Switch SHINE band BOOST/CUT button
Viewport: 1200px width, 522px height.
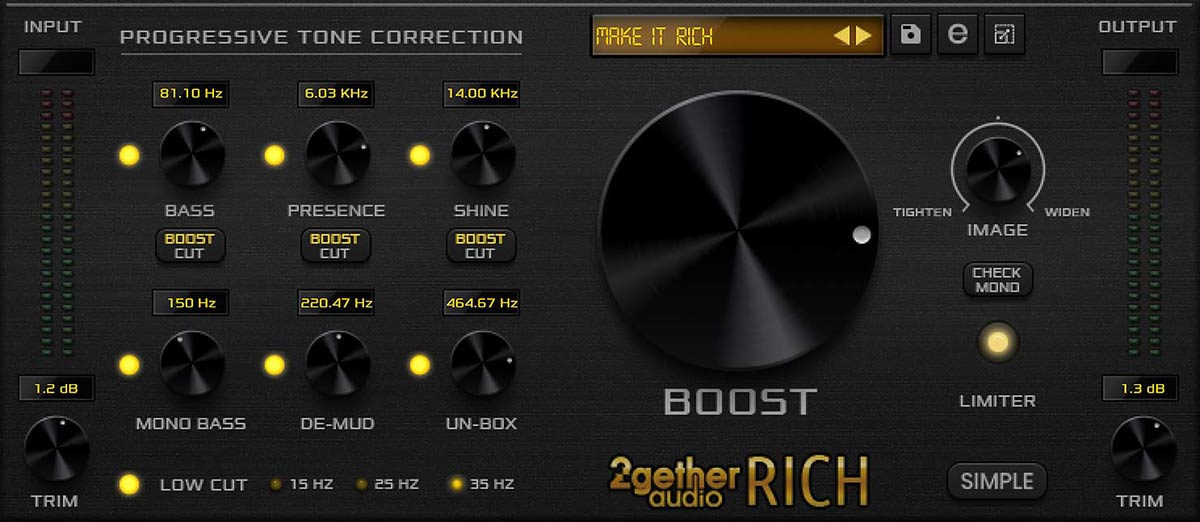pyautogui.click(x=480, y=245)
